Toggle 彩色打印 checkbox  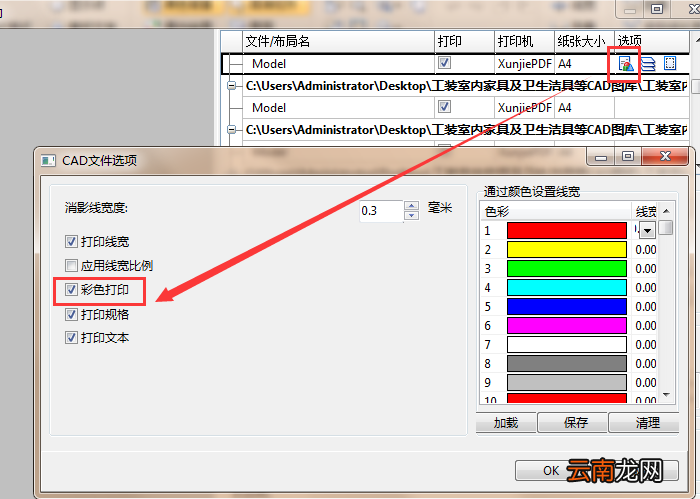click(x=71, y=289)
